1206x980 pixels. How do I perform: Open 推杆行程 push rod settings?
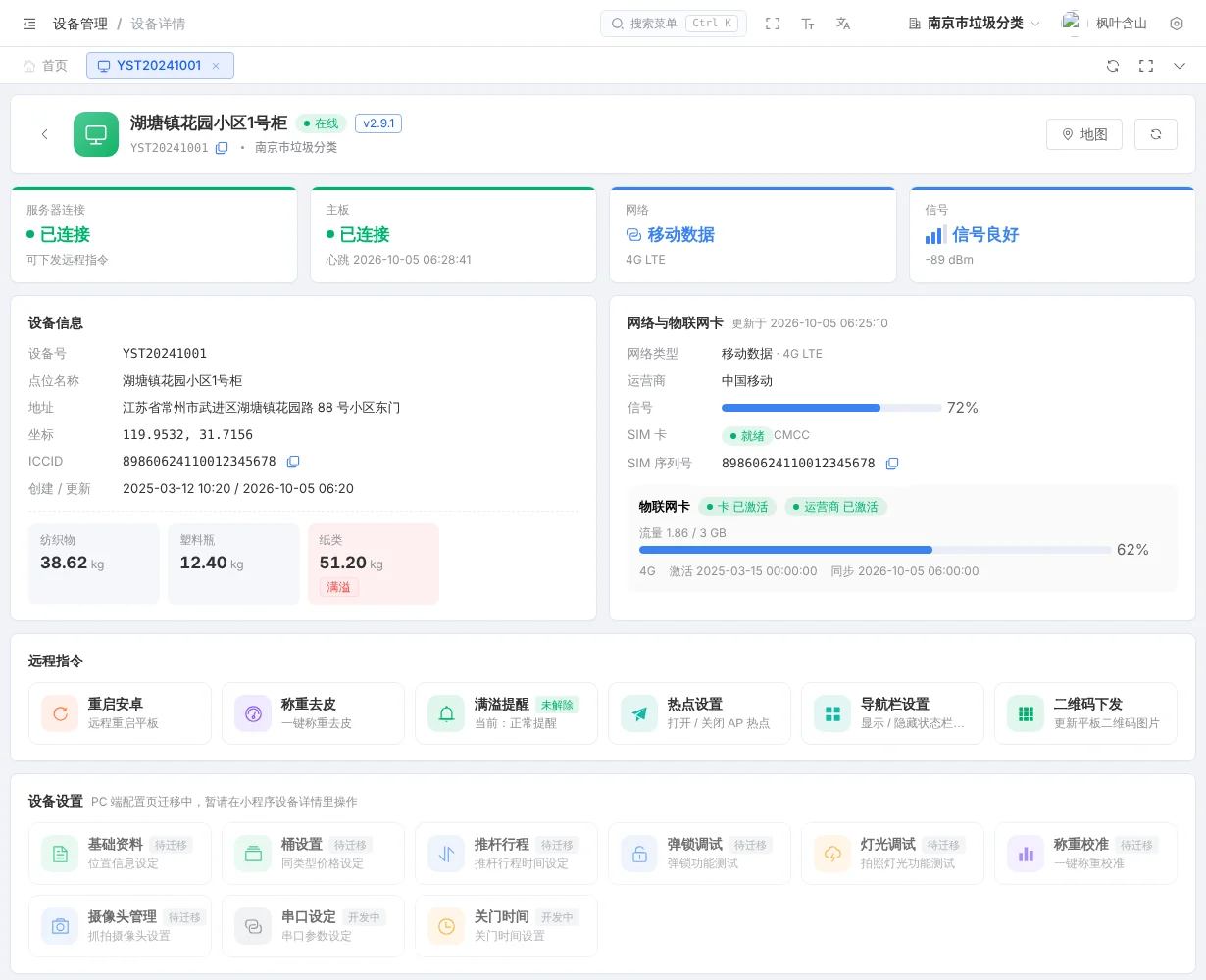click(x=506, y=854)
